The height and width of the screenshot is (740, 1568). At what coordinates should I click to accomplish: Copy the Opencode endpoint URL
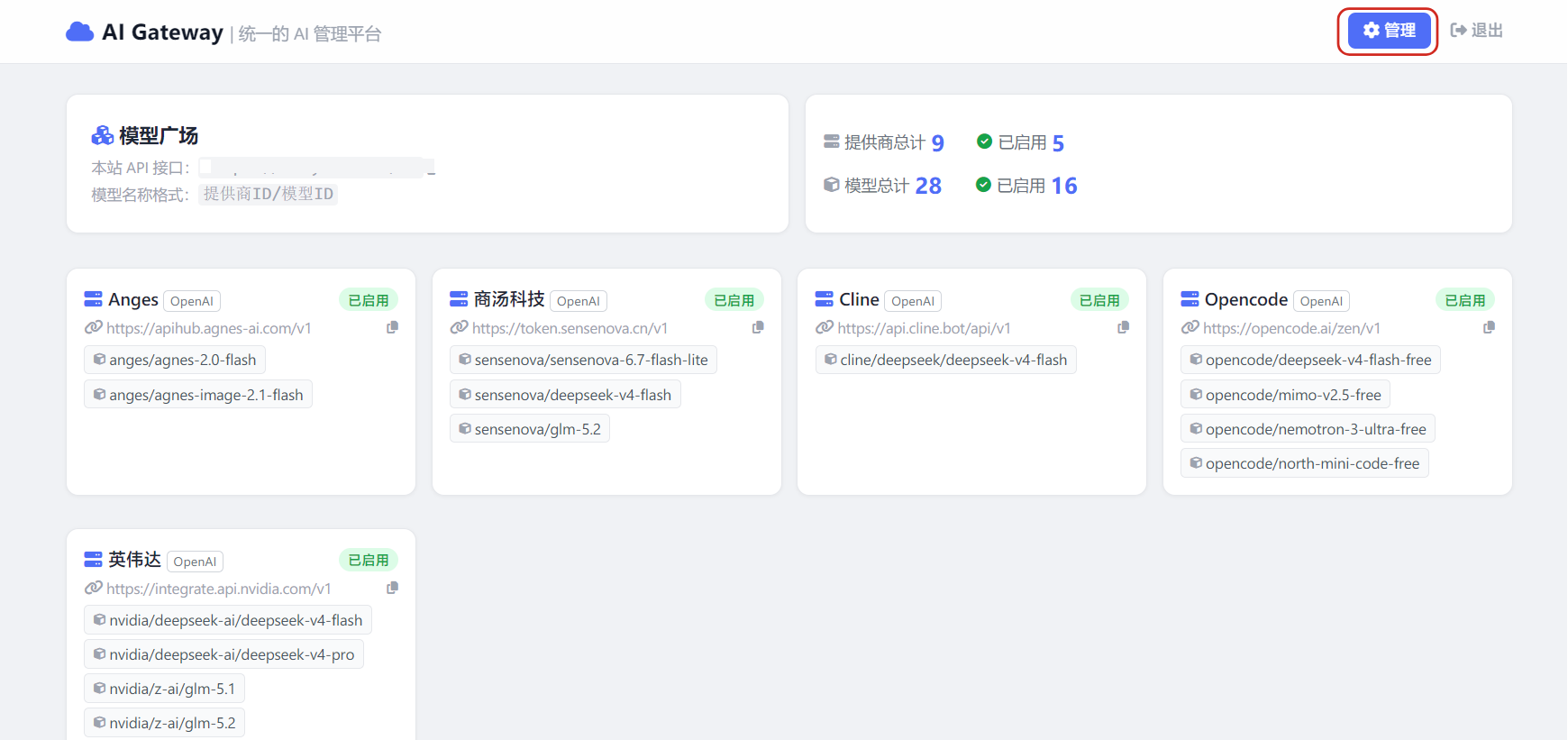[x=1489, y=327]
